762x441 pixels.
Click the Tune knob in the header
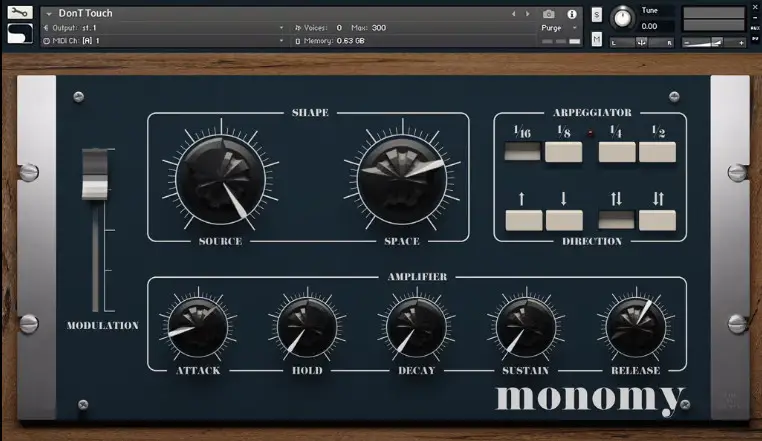click(x=622, y=18)
